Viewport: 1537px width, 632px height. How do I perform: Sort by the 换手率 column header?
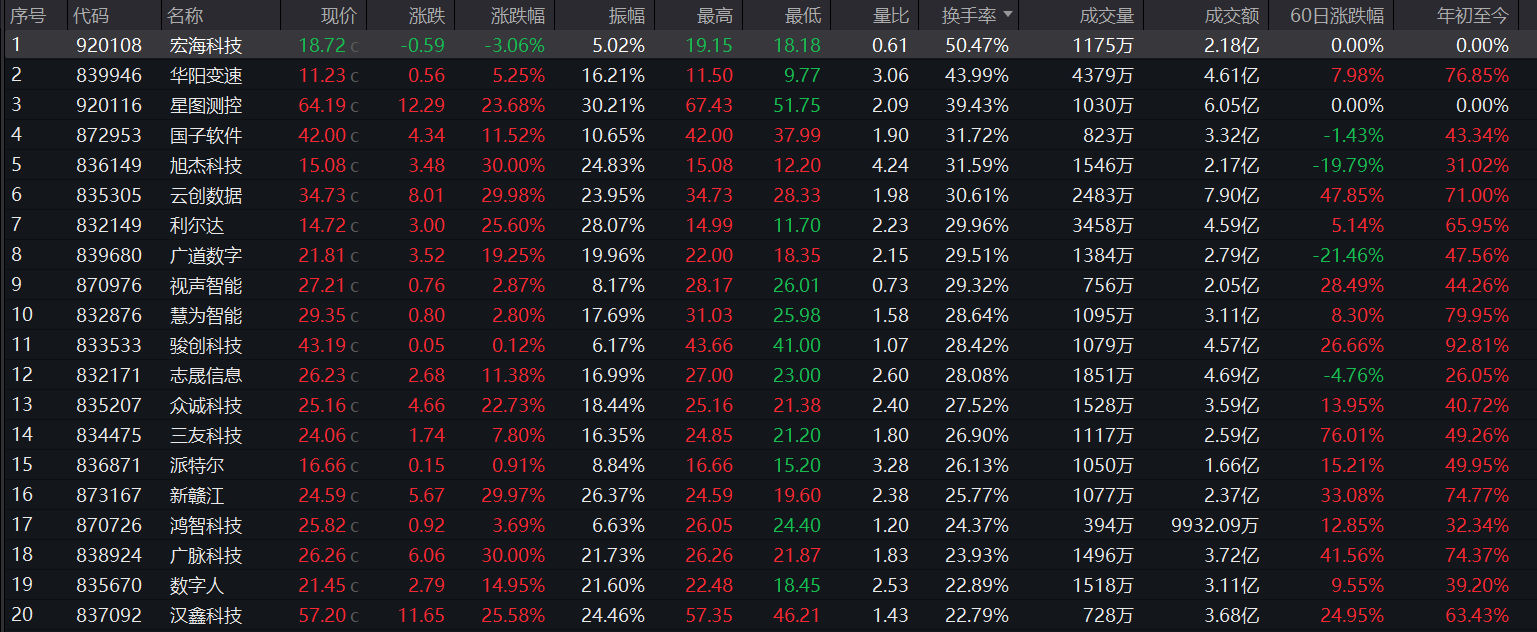coord(977,15)
